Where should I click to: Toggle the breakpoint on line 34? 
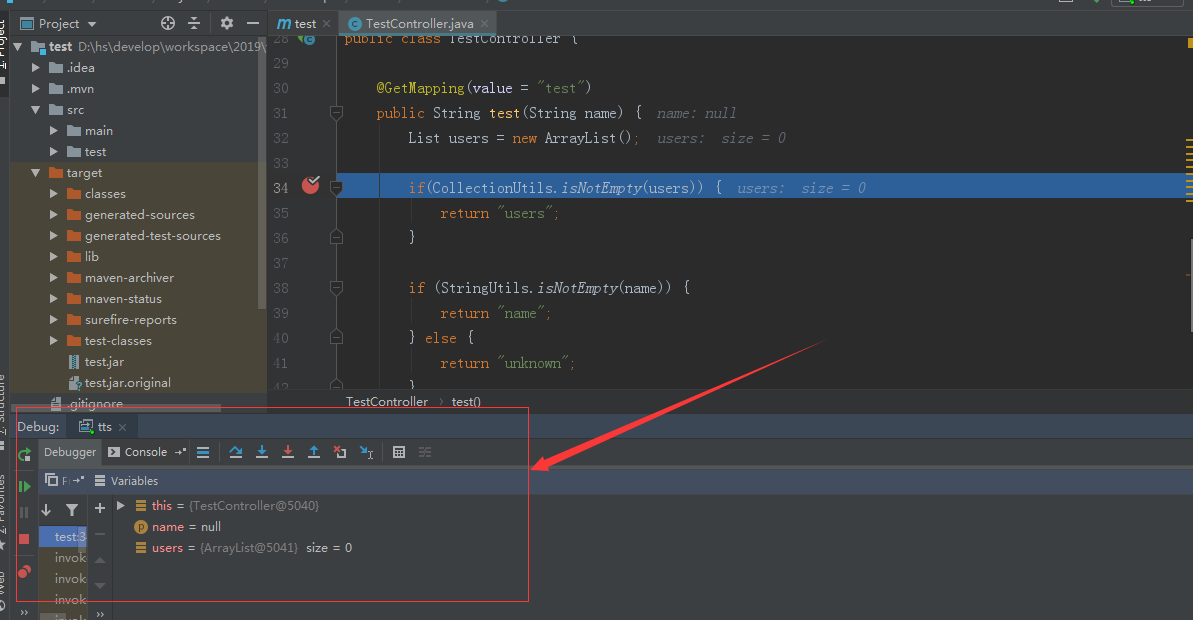click(x=310, y=185)
